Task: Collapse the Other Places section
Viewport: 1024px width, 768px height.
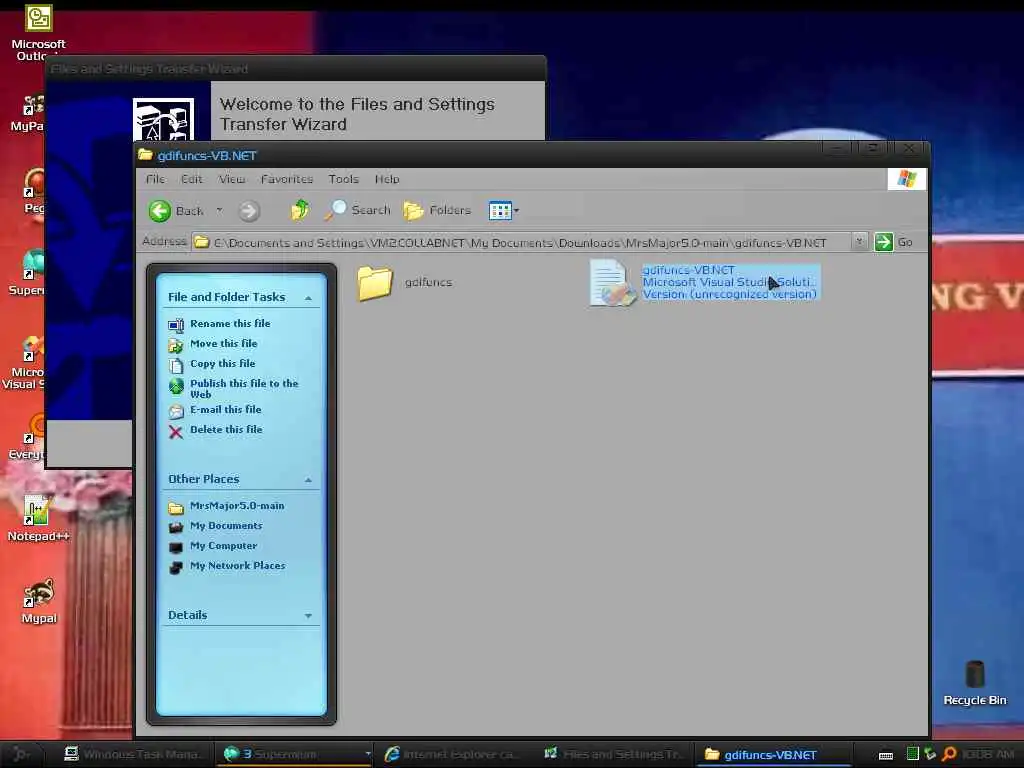Action: (x=308, y=480)
